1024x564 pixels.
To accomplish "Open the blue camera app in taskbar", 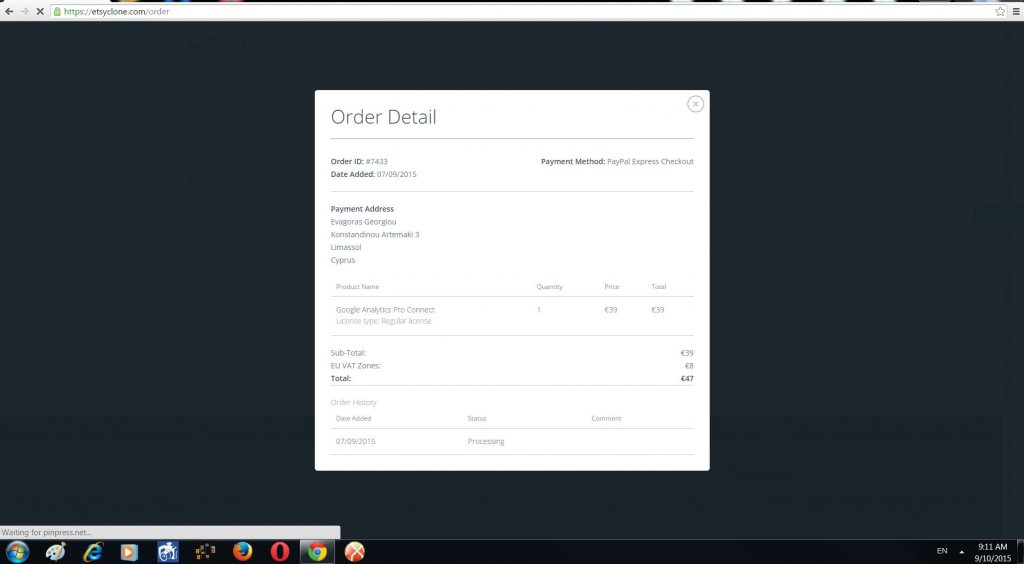I will tap(168, 552).
